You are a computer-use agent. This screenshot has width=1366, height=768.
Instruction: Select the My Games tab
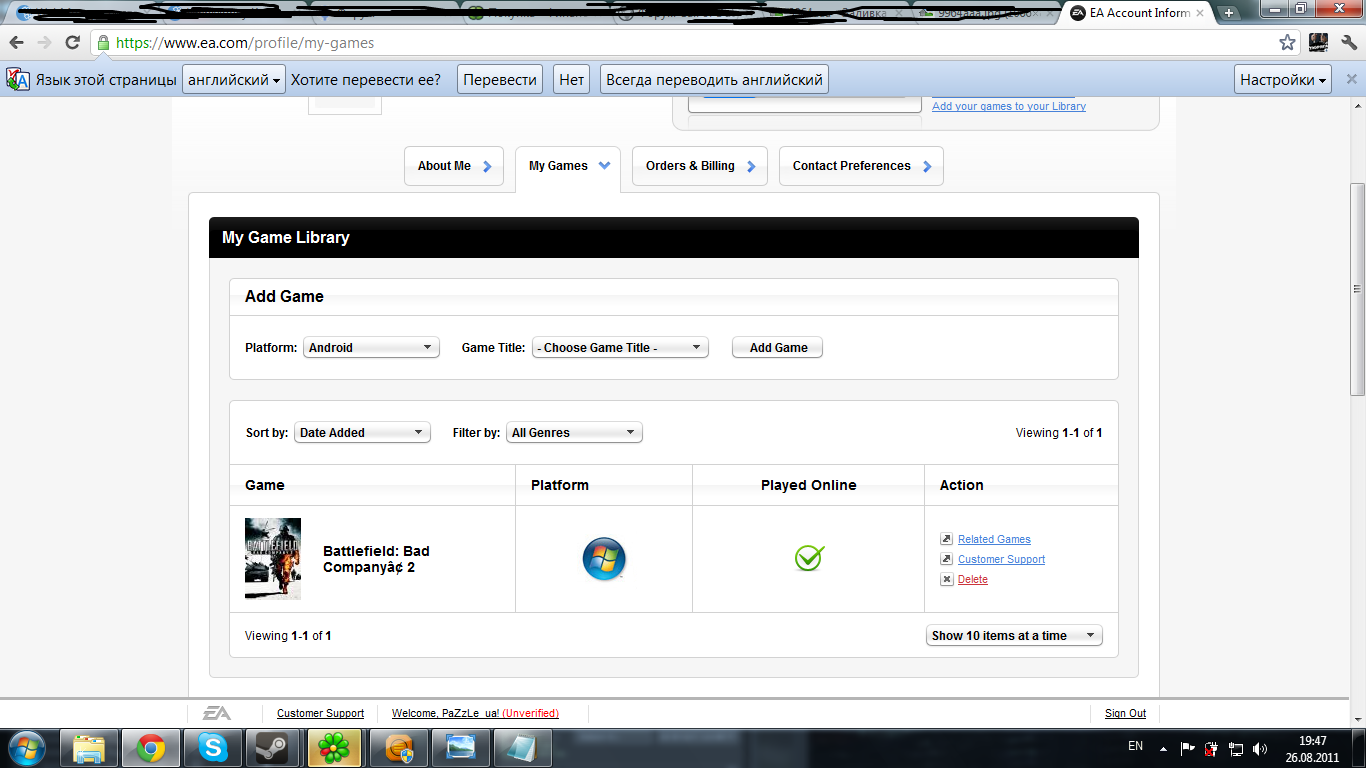click(568, 166)
